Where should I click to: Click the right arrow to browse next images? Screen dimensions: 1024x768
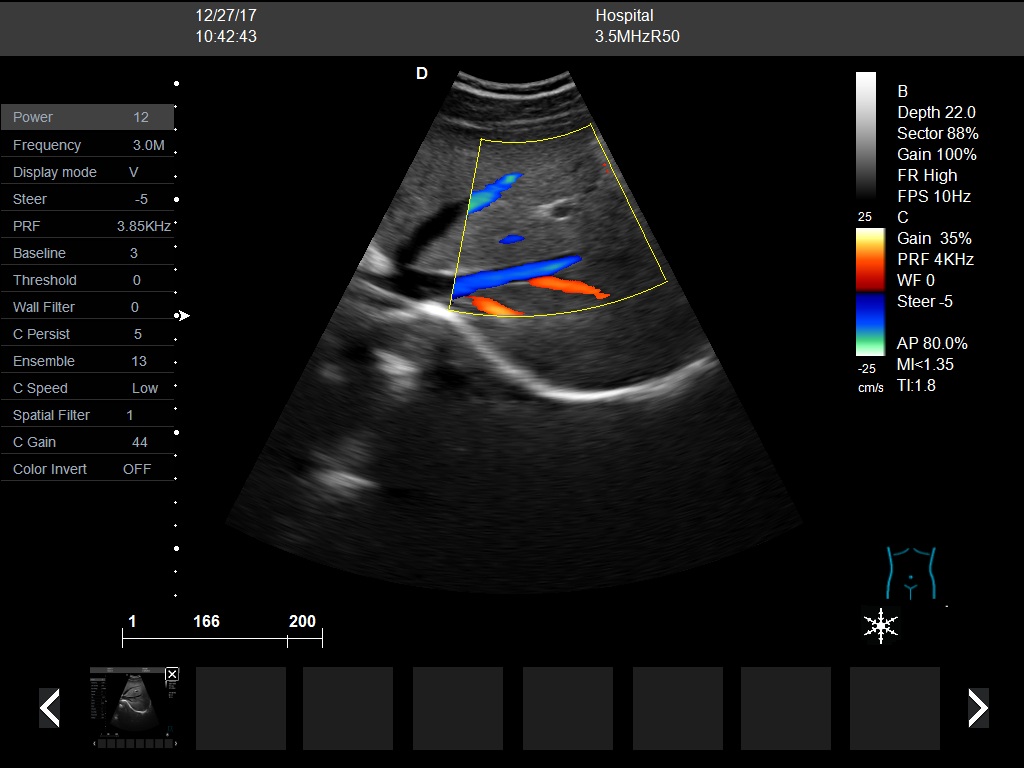[977, 708]
